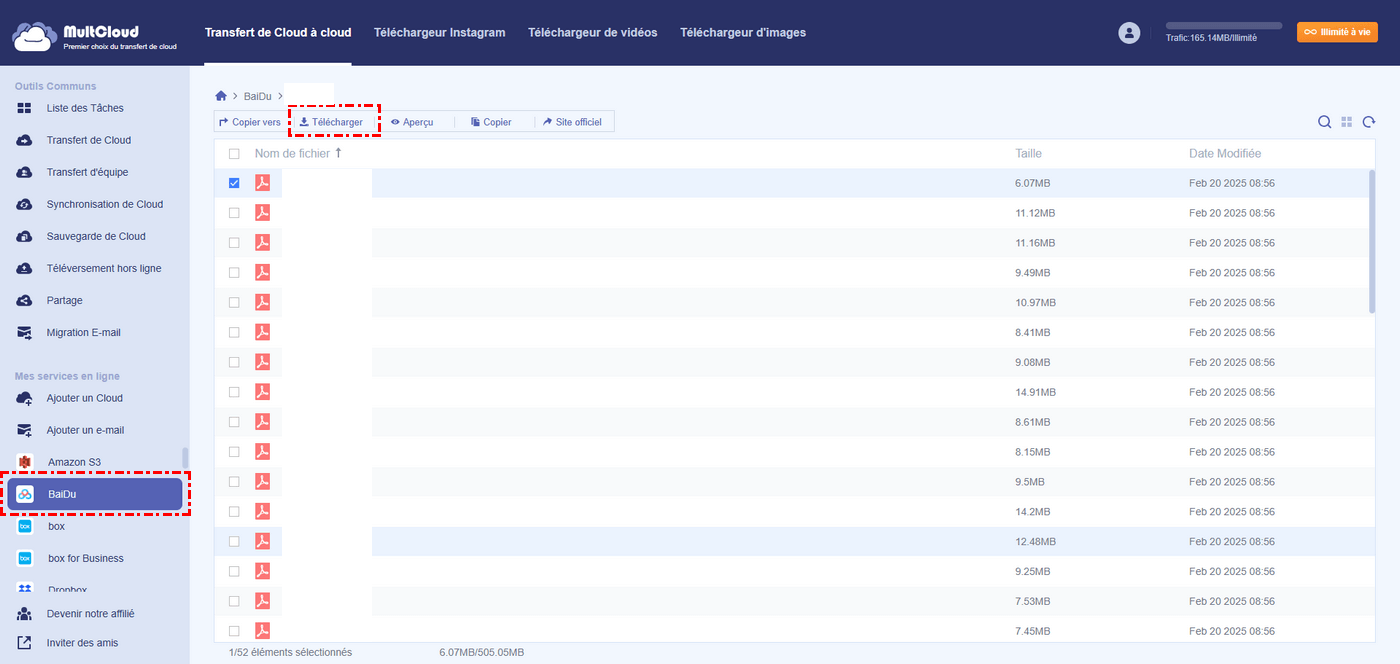Click BaiDu in breadcrumb path
Viewport: 1400px width, 664px height.
tap(258, 96)
